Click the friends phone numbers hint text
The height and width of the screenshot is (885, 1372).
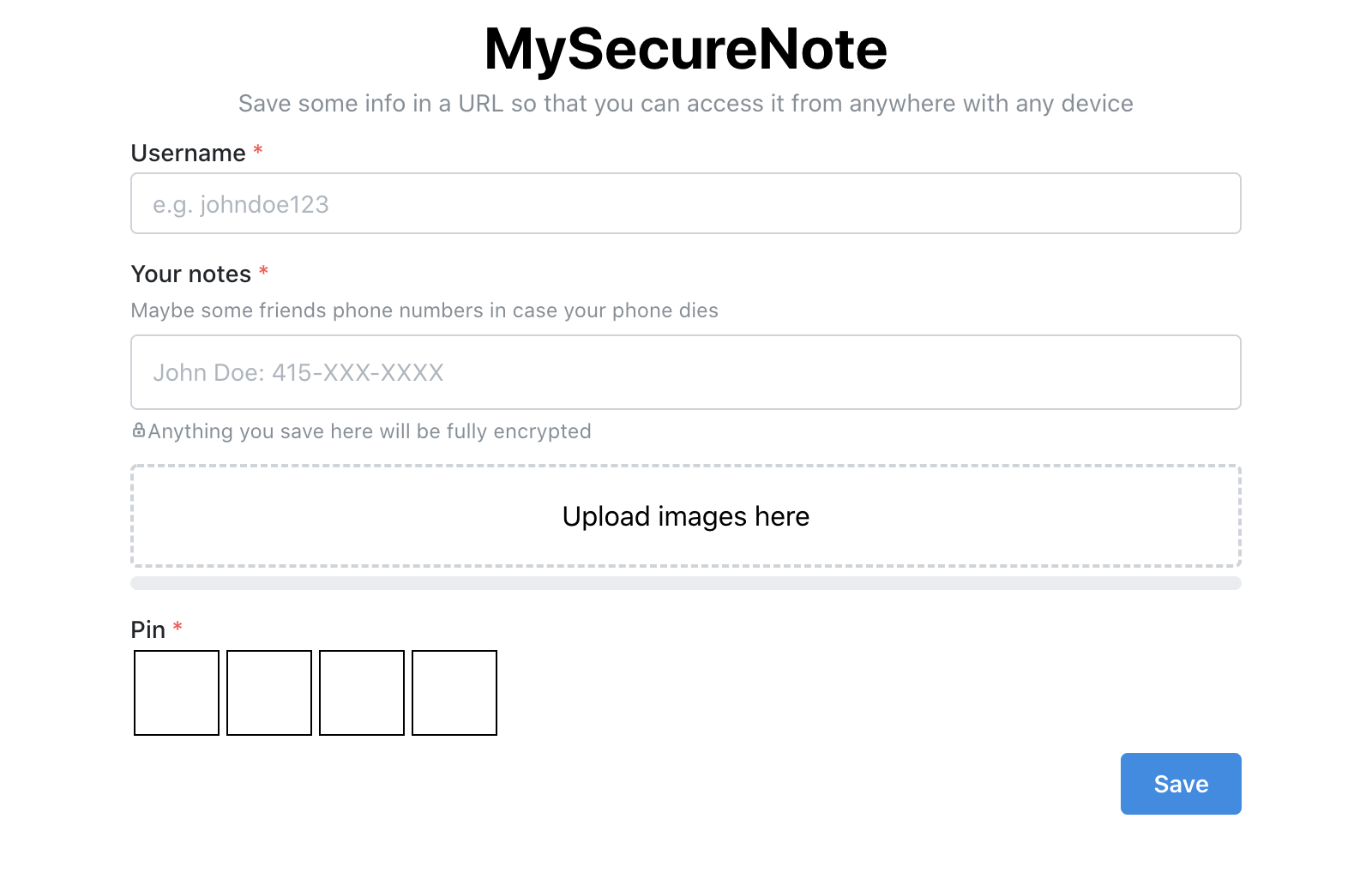tap(424, 310)
